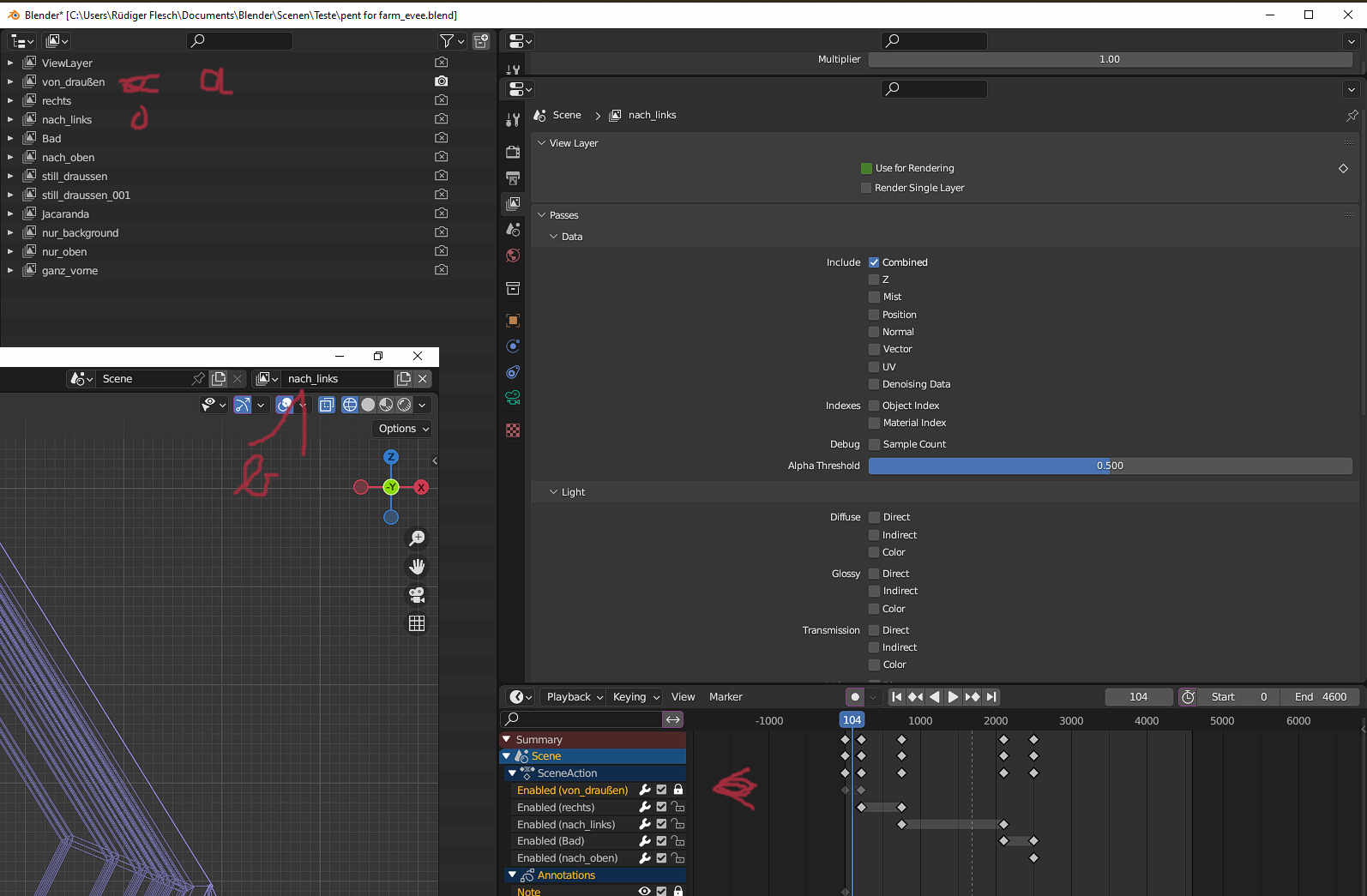Open the World properties tab icon
1367x896 pixels.
click(513, 256)
